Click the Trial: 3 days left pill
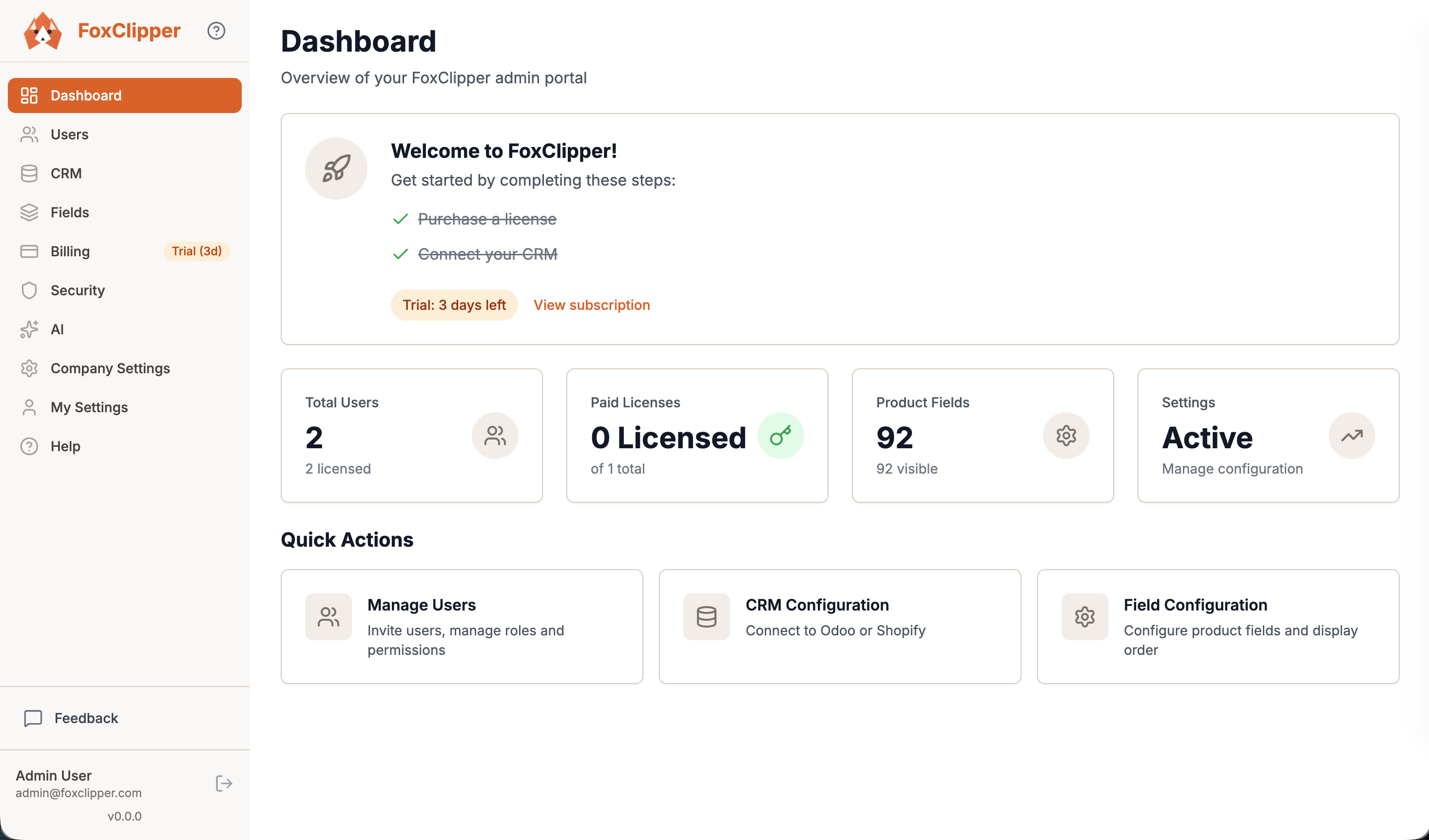Image resolution: width=1429 pixels, height=840 pixels. 454,305
